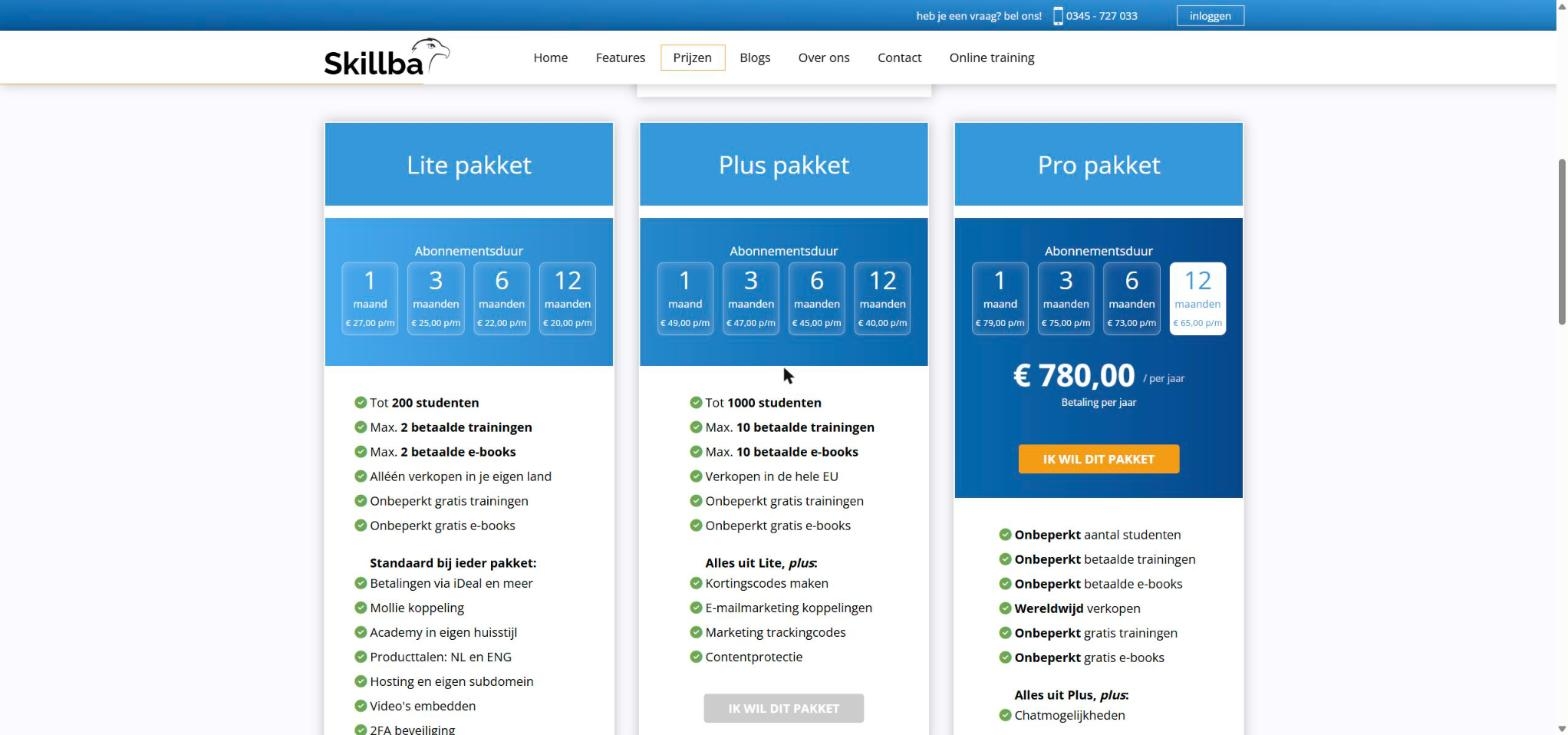This screenshot has height=735, width=1568.
Task: Click the green check icon beside Tot 200 studenten
Action: (361, 403)
